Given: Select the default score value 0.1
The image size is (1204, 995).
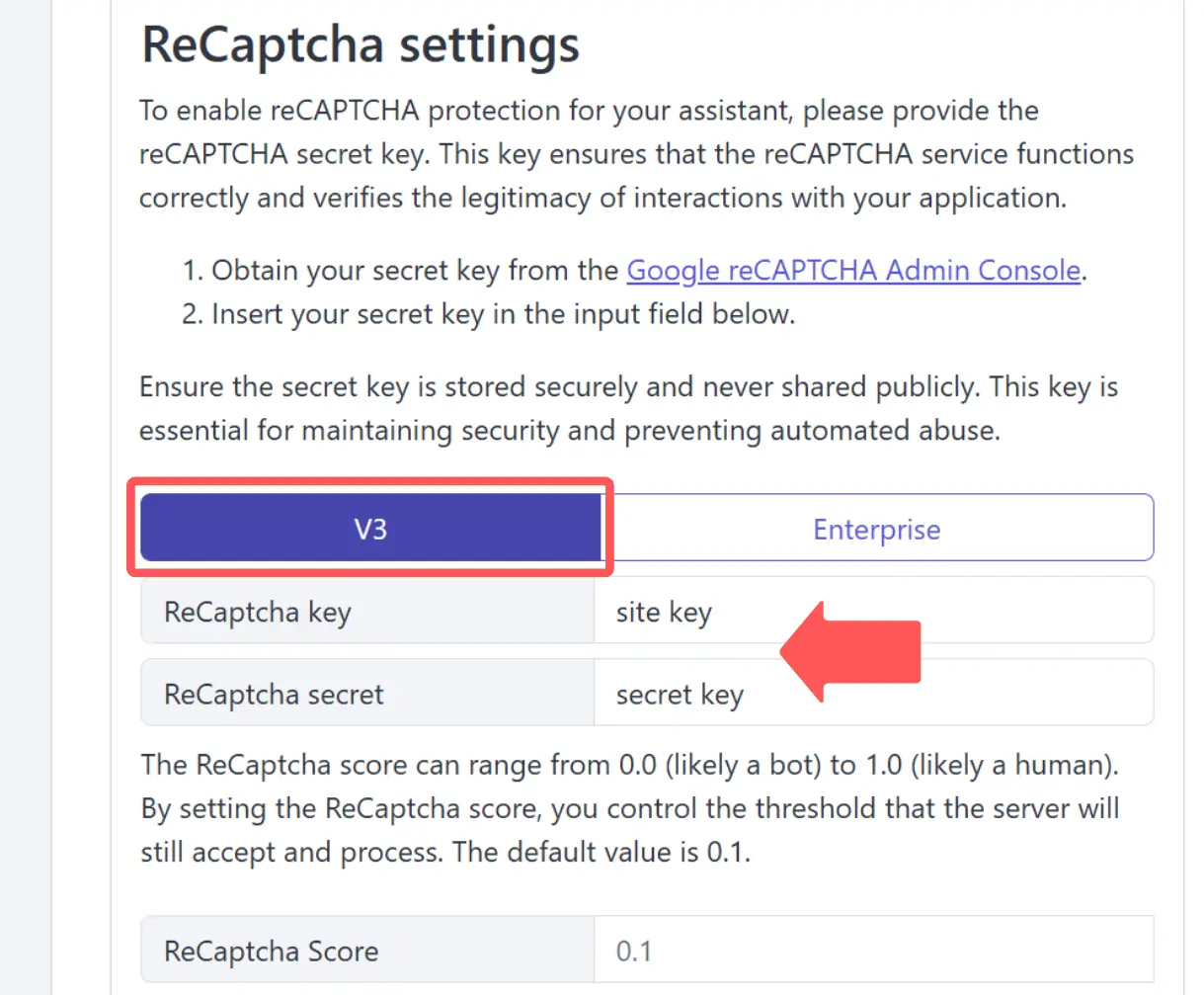Looking at the screenshot, I should pos(633,950).
